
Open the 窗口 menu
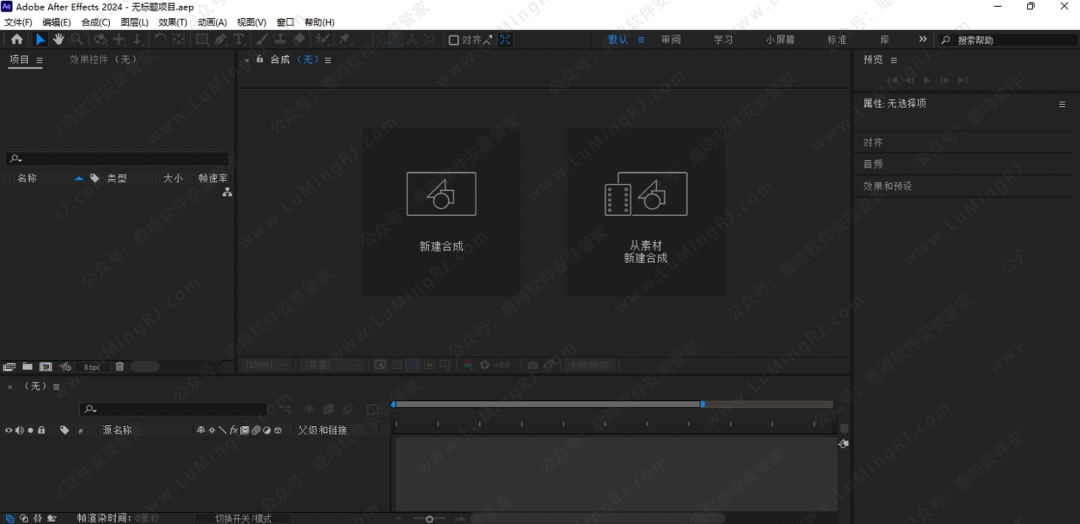[285, 22]
